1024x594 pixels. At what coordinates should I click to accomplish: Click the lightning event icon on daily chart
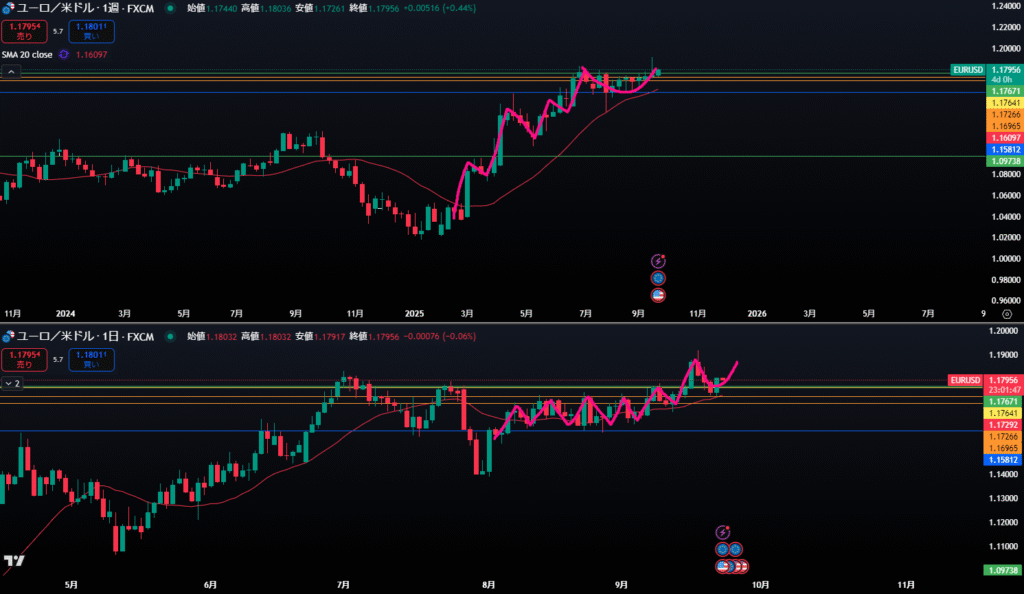pos(723,532)
